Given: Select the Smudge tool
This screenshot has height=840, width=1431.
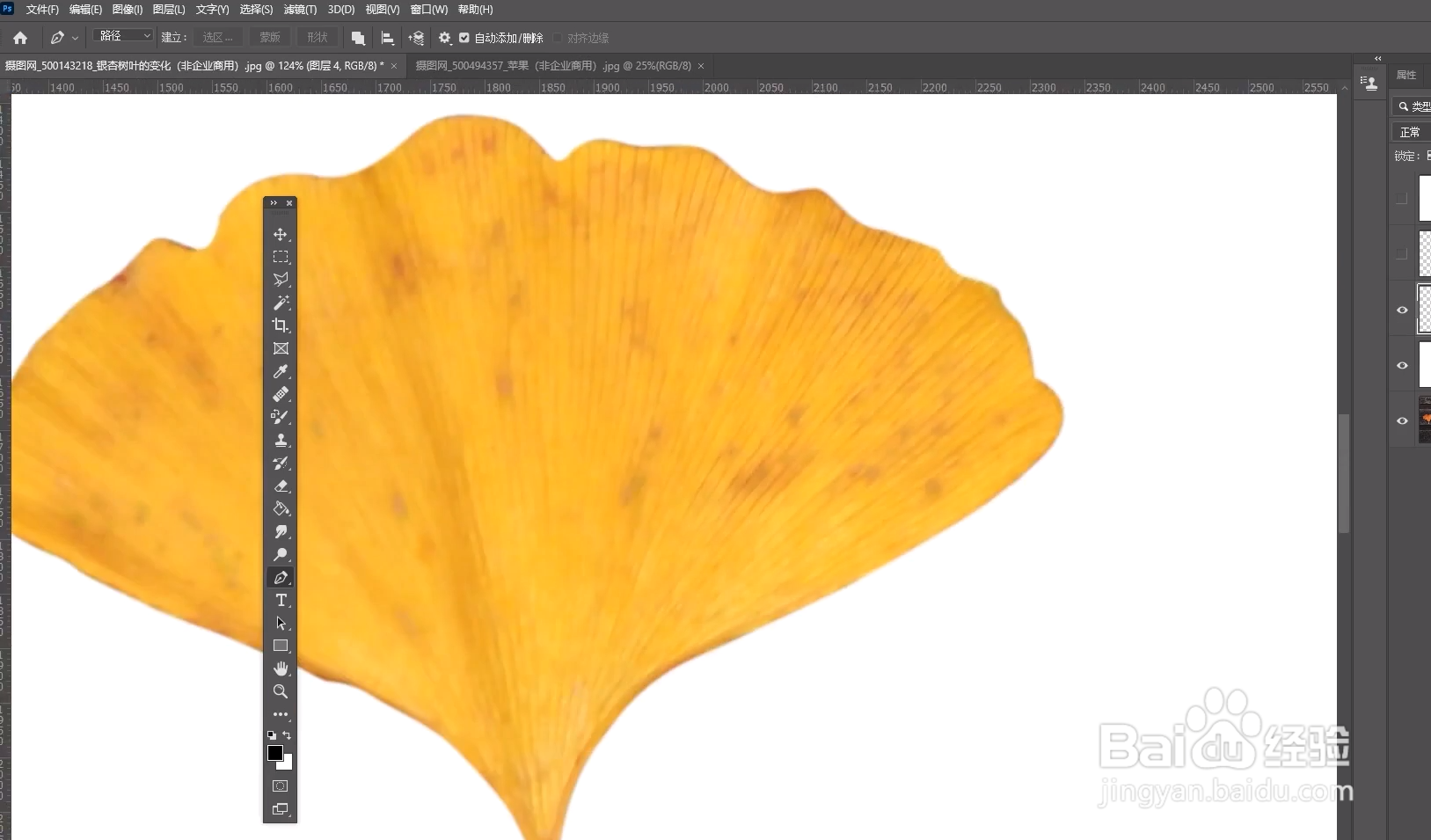Looking at the screenshot, I should [x=281, y=531].
